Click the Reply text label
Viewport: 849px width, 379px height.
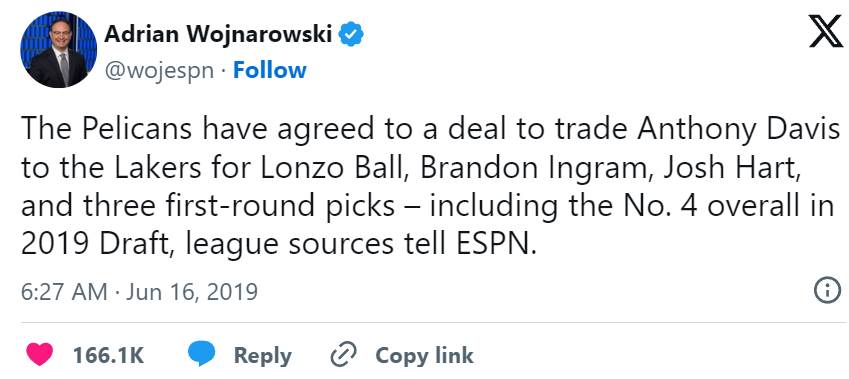263,356
